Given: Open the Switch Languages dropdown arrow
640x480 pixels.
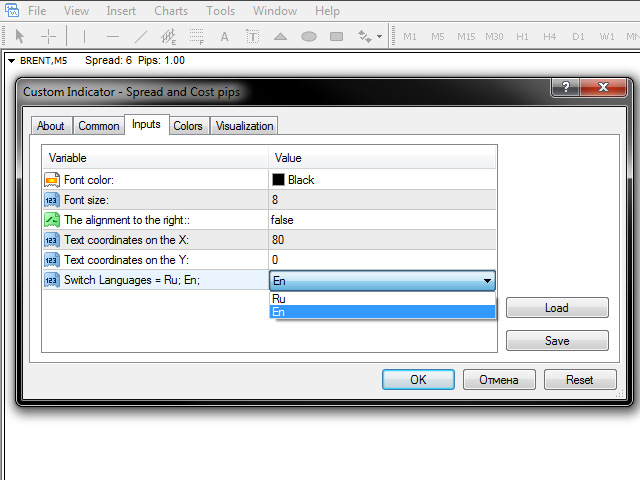Looking at the screenshot, I should (487, 281).
